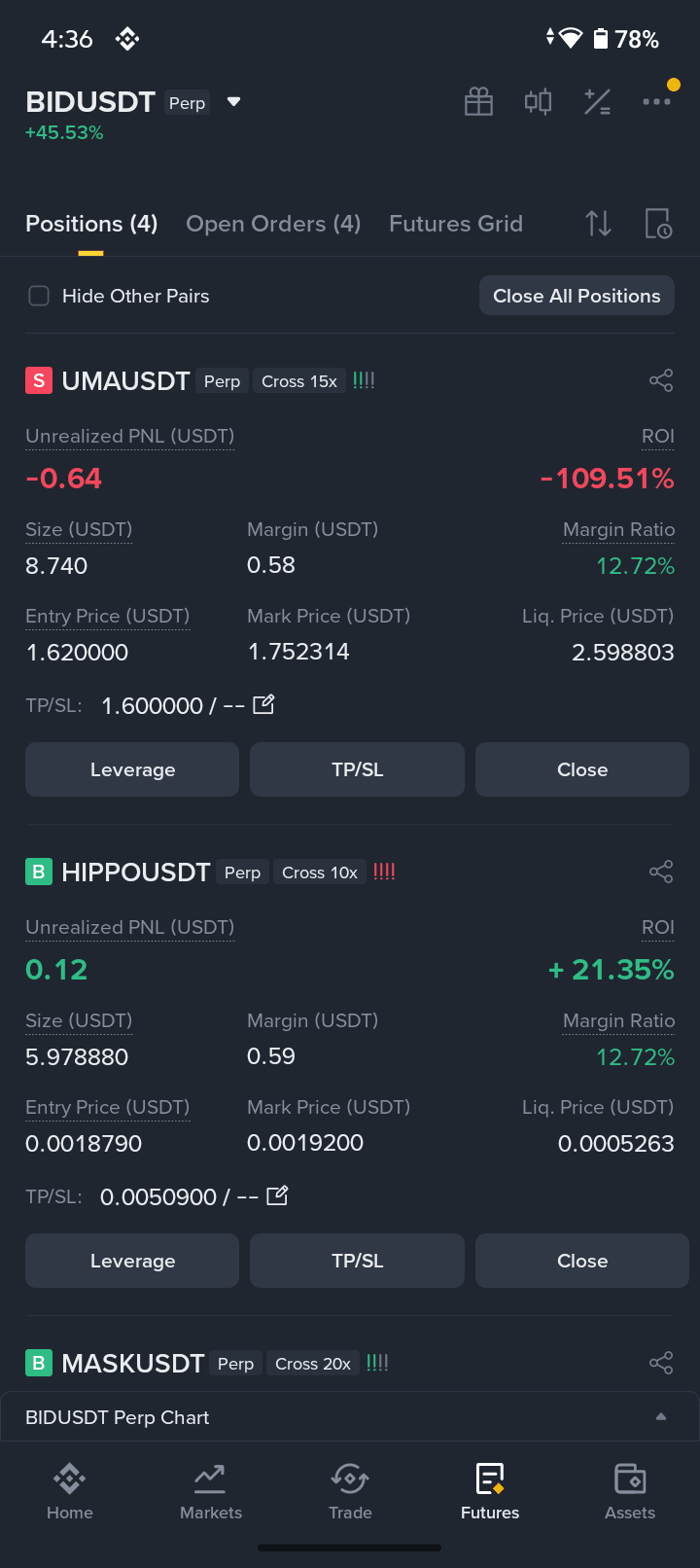The height and width of the screenshot is (1568, 700).
Task: Tap the HIPPOUSDT ROI label
Action: 658,927
